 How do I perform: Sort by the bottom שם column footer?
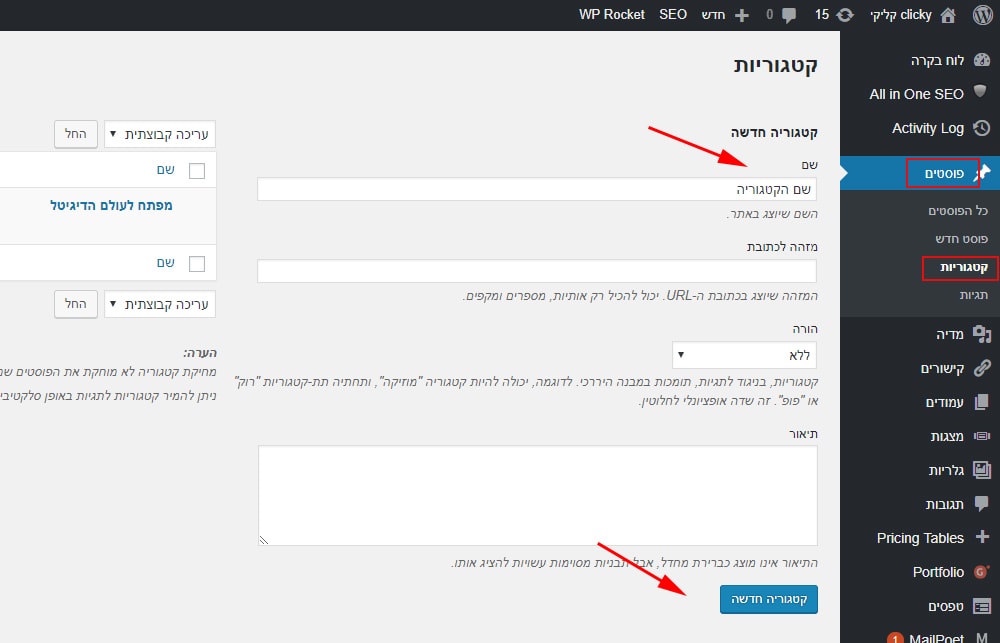click(x=166, y=263)
